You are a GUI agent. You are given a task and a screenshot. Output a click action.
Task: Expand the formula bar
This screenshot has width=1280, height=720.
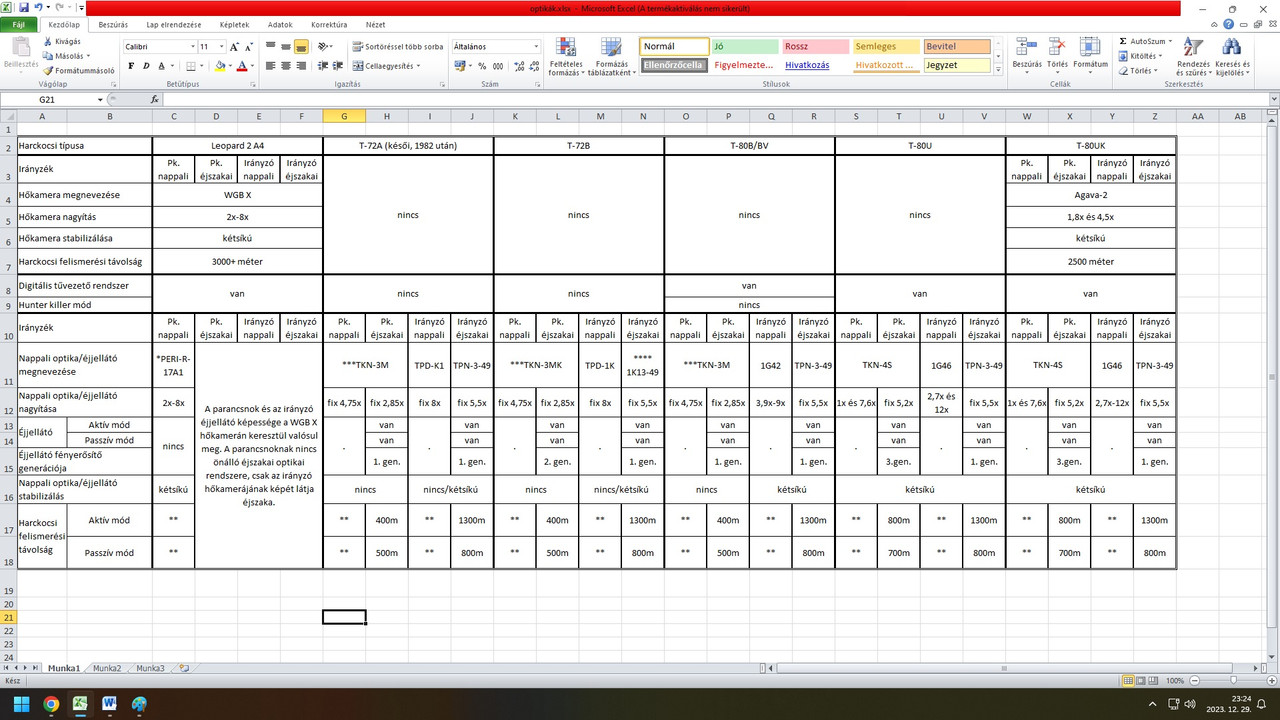coord(1272,100)
